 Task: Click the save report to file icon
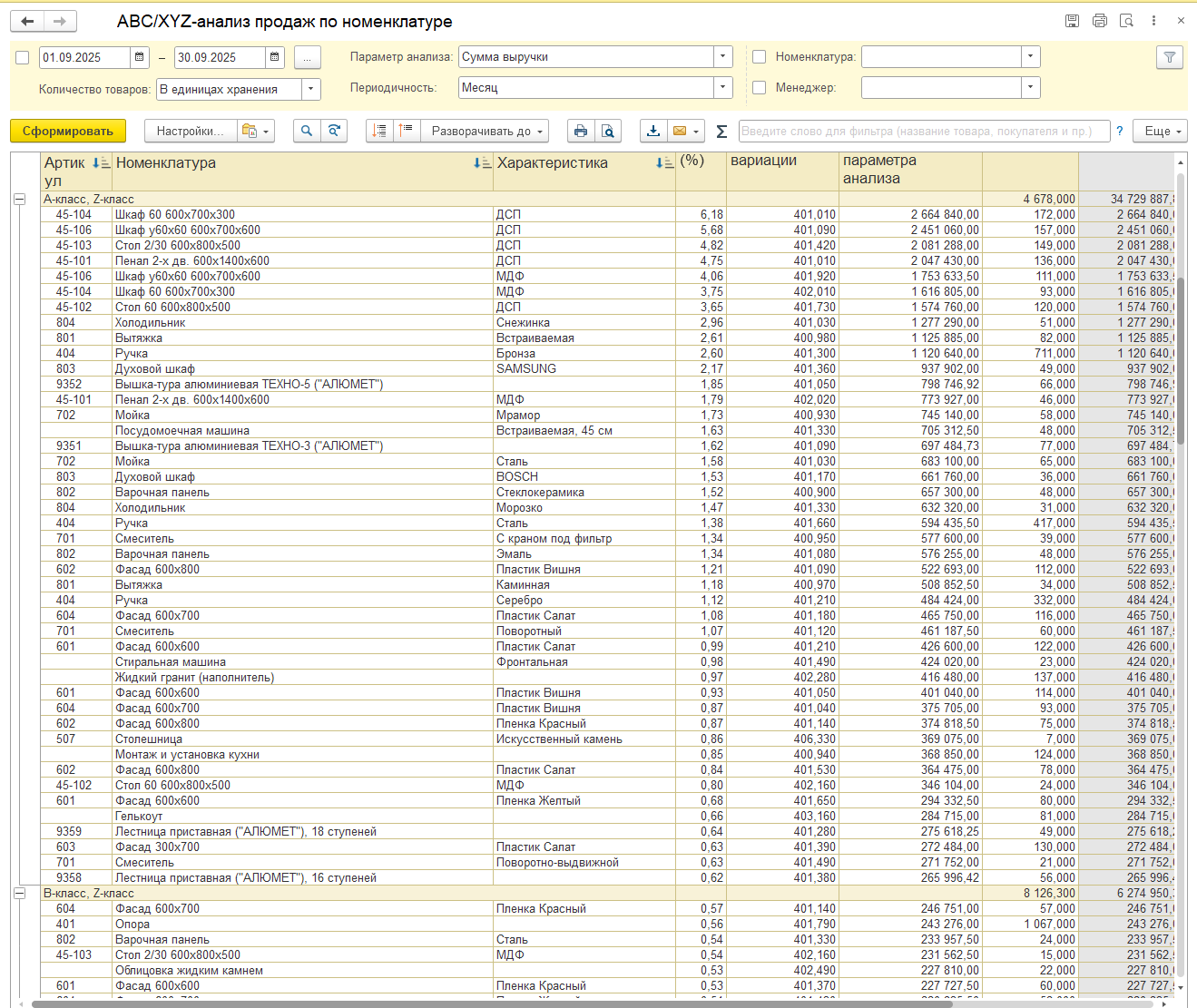[x=653, y=132]
